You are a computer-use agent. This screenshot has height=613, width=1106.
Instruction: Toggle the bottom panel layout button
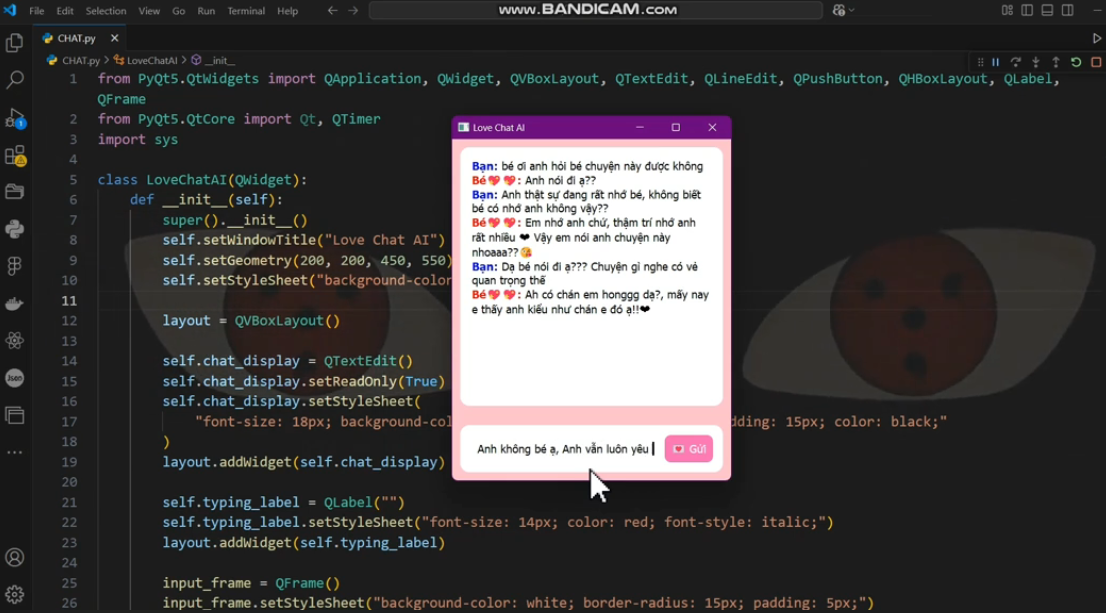coord(1047,11)
